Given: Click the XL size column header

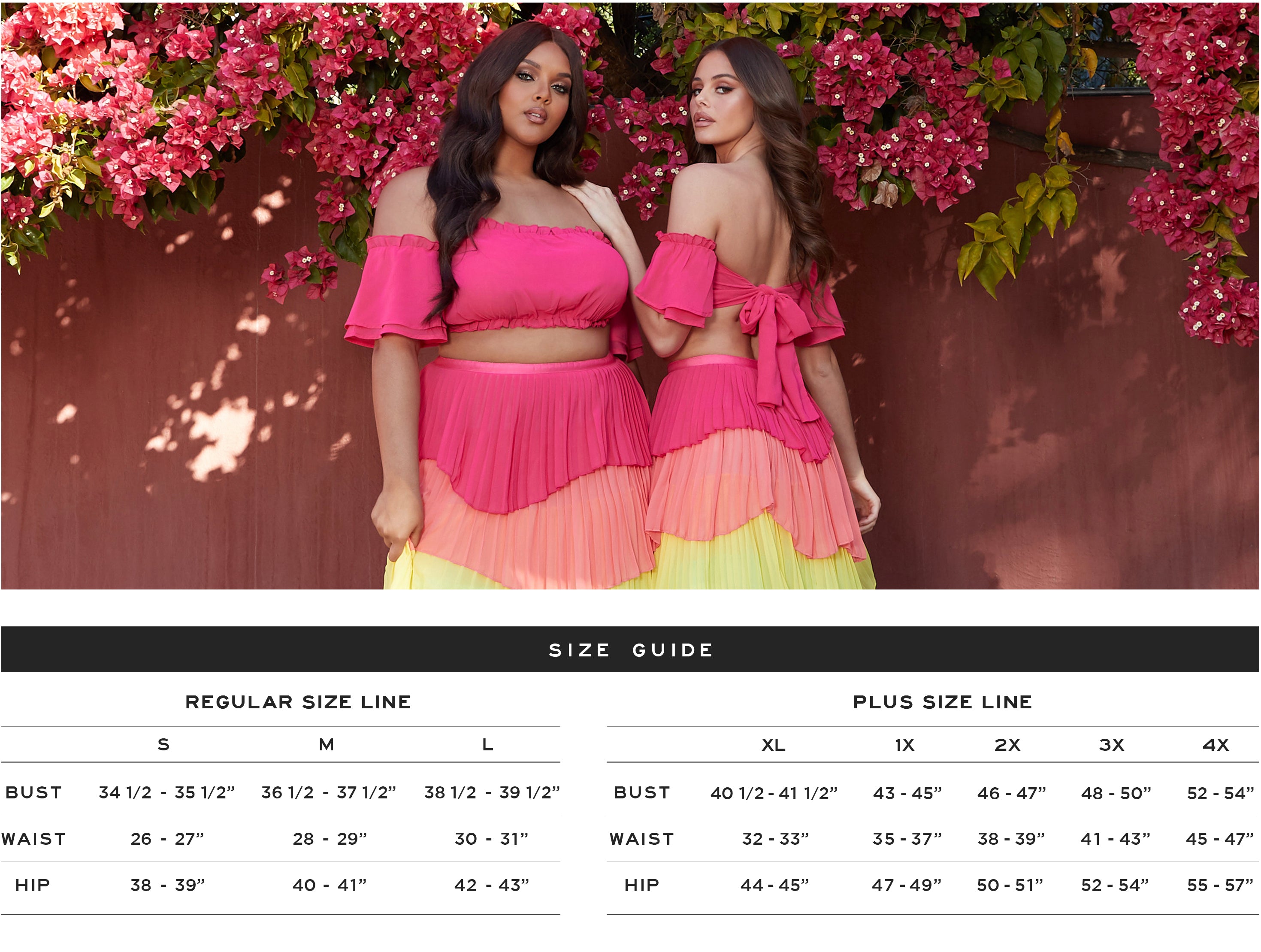Looking at the screenshot, I should pos(774,744).
